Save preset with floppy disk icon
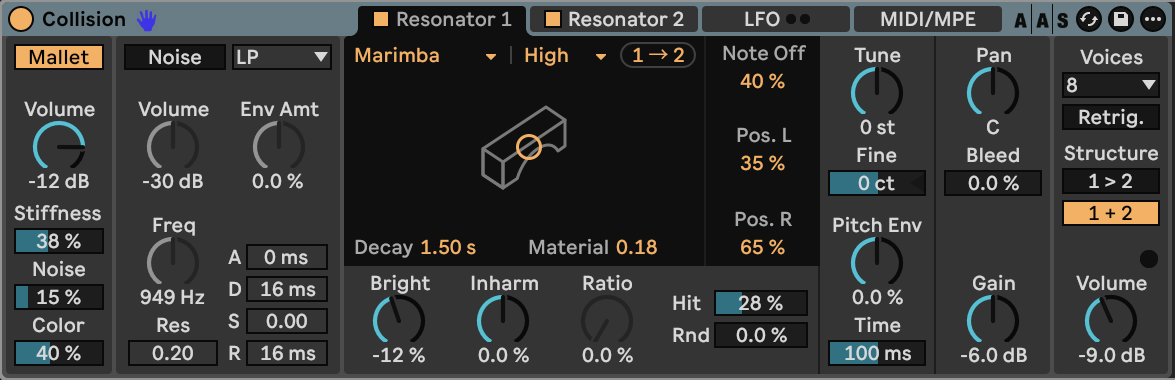This screenshot has height=380, width=1175. [x=1121, y=19]
